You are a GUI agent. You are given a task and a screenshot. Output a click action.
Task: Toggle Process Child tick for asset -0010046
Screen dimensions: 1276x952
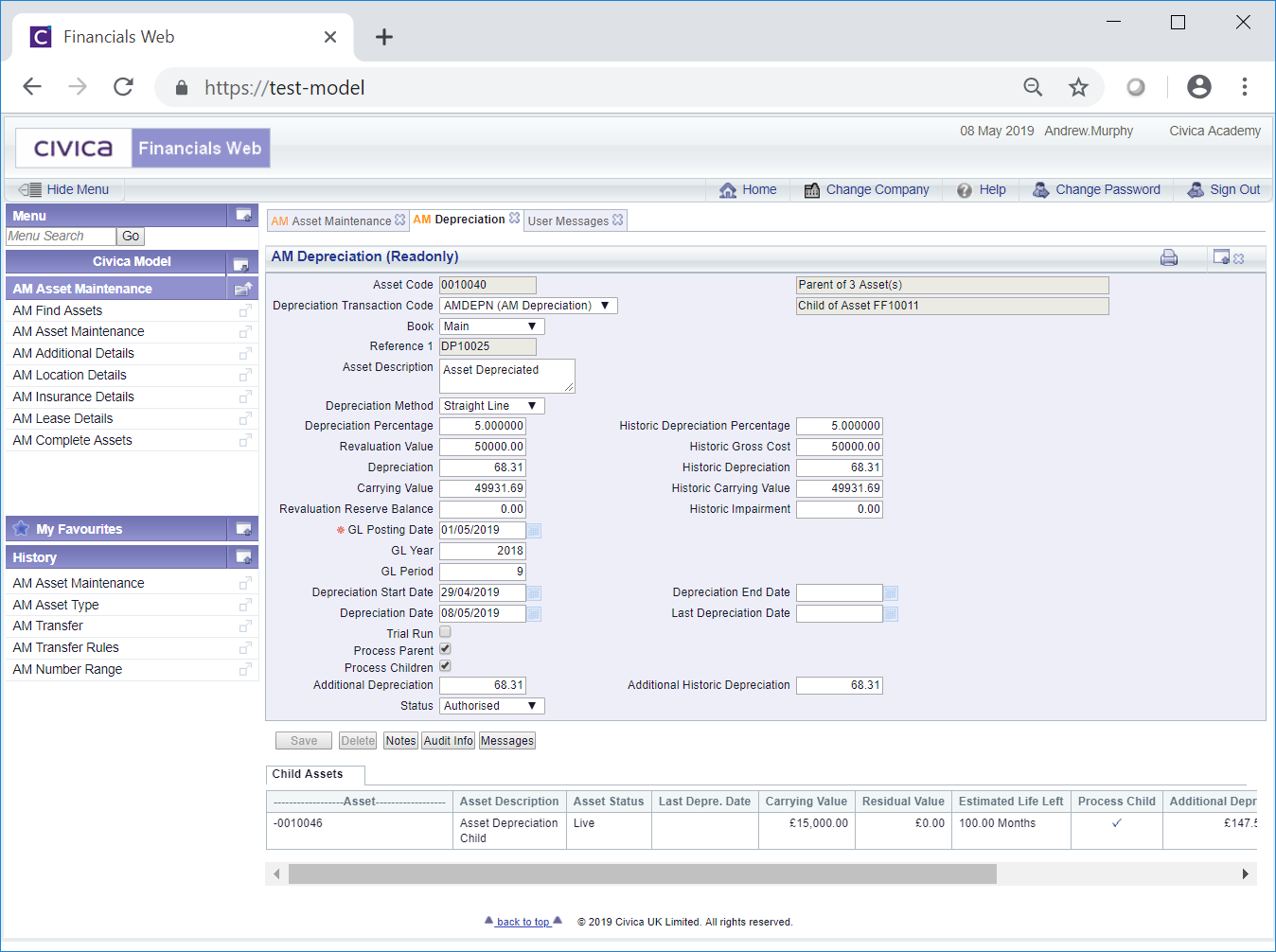pyautogui.click(x=1117, y=823)
